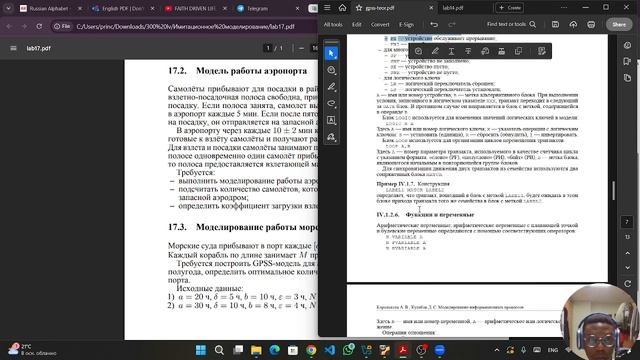Open the Acrobat more options ellipsis

tap(564, 8)
